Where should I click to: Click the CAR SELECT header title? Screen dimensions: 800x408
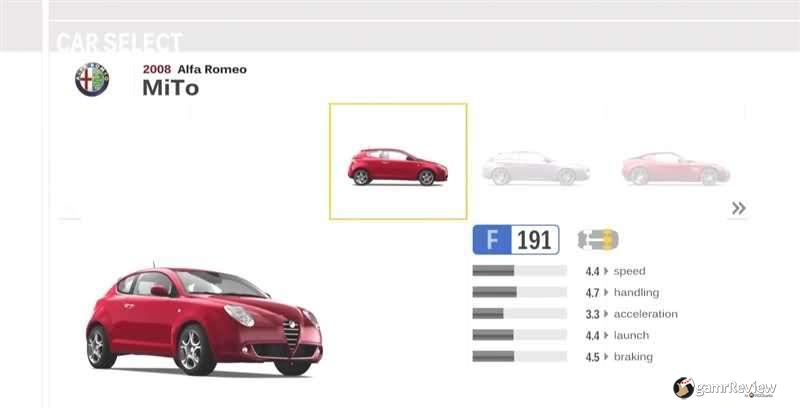pyautogui.click(x=119, y=42)
